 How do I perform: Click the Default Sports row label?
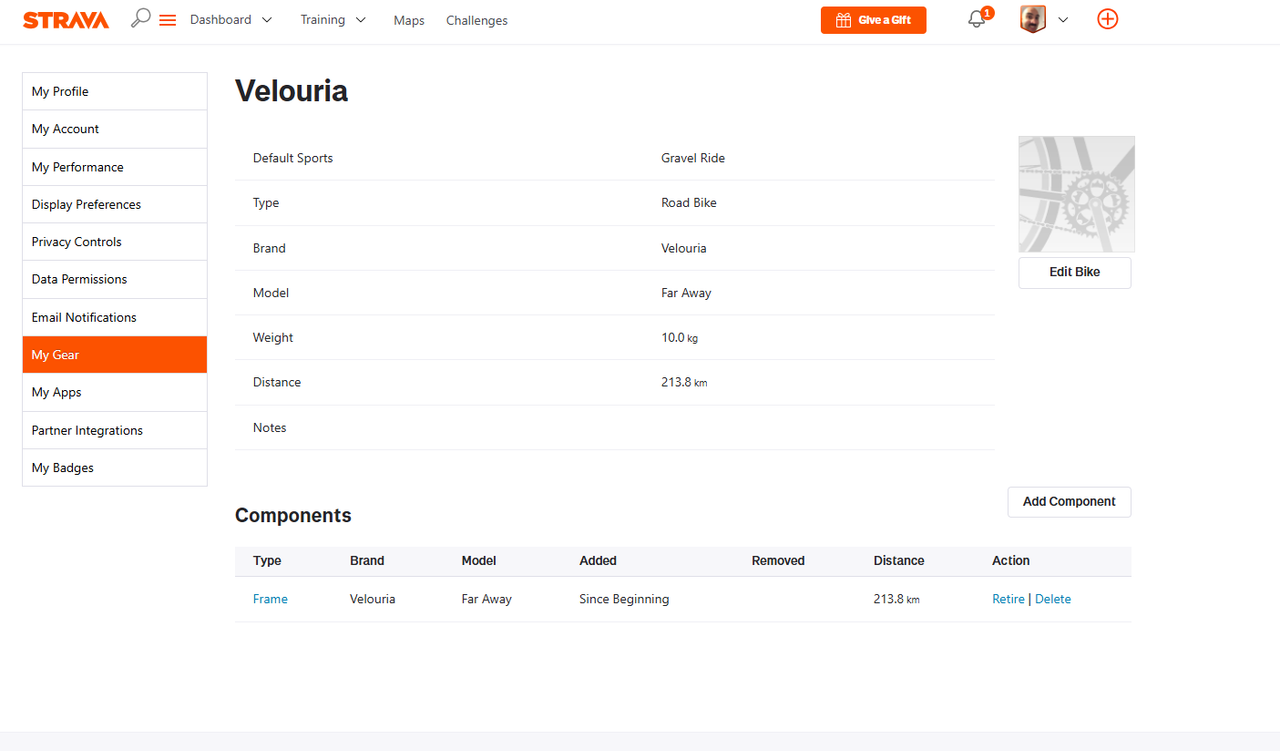click(x=293, y=158)
